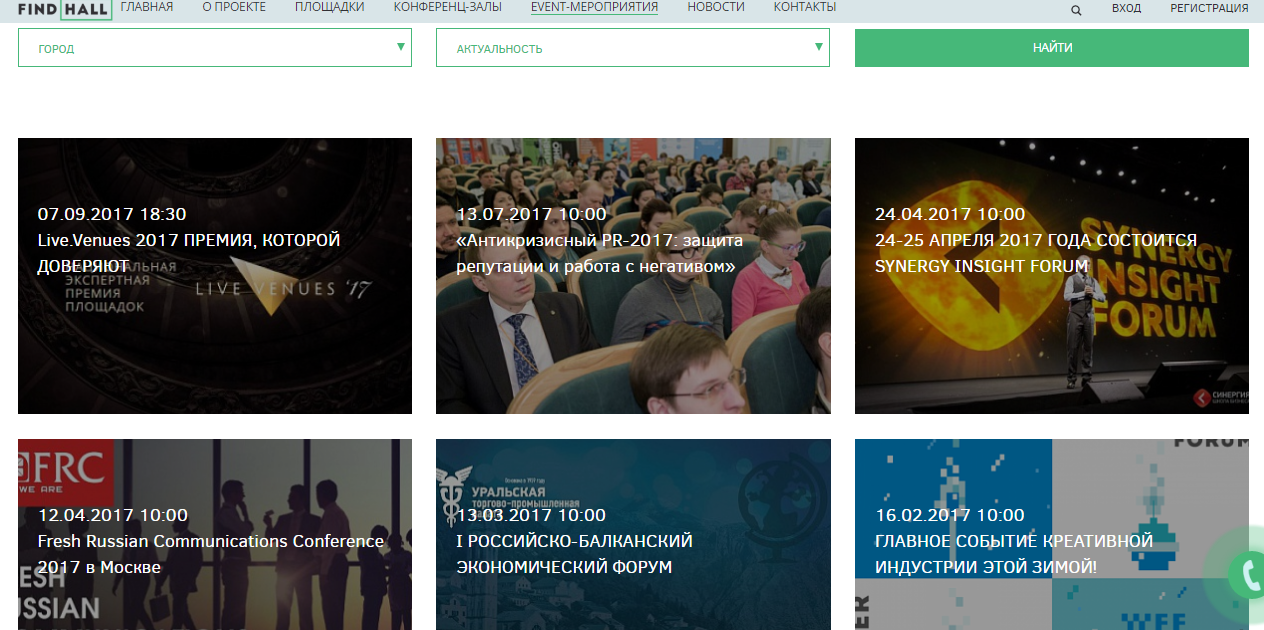The image size is (1264, 630).
Task: Expand the АКТУАЛЬНОСТЬ dropdown
Action: 633,48
